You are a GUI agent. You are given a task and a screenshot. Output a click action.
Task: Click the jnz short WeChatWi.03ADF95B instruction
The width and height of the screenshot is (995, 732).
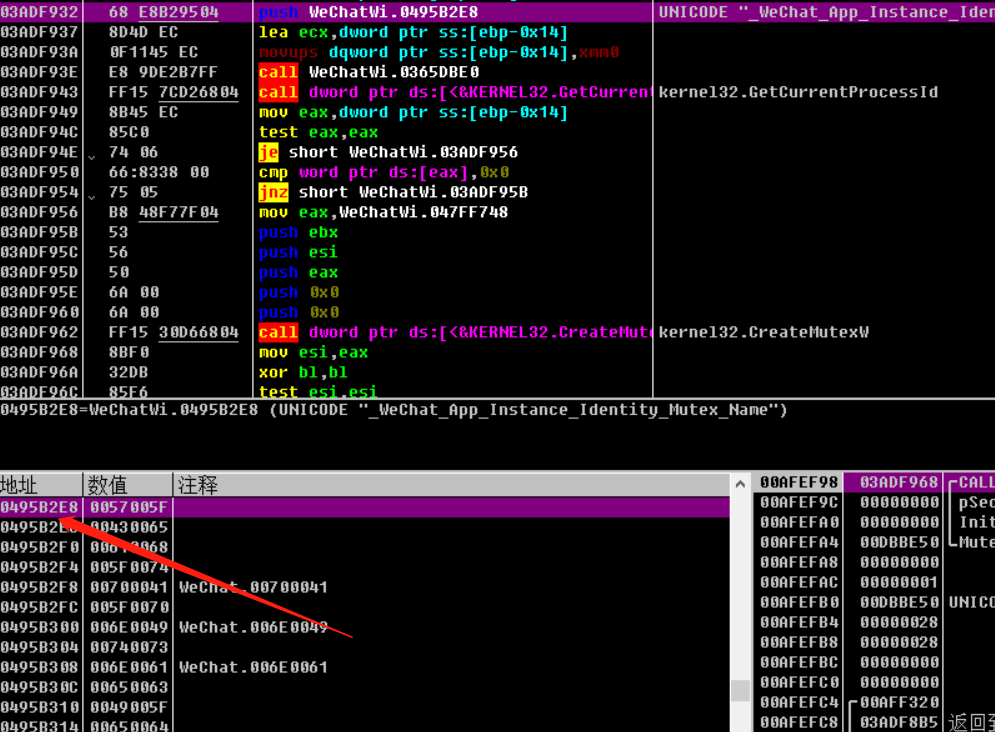(x=393, y=192)
